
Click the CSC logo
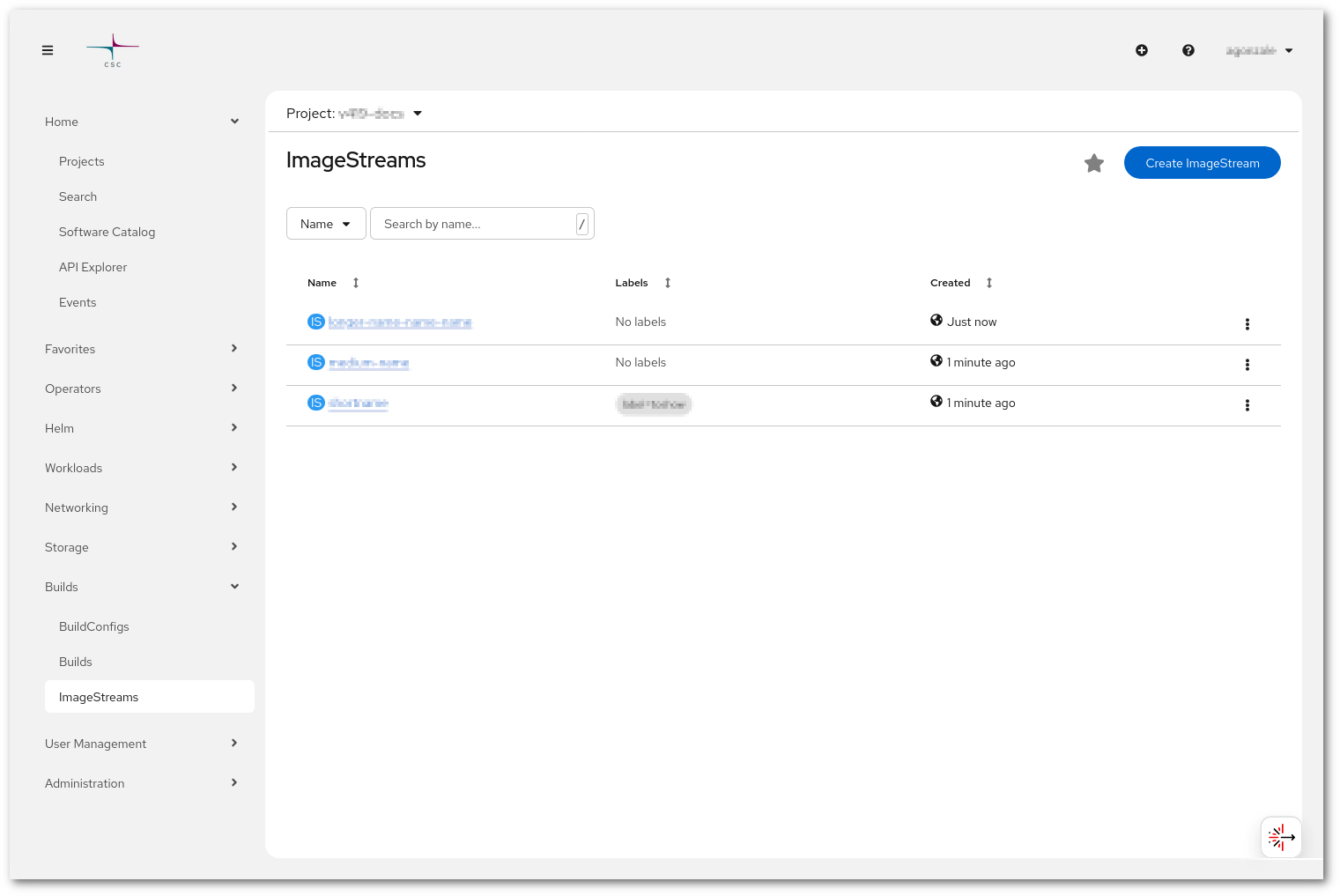[x=112, y=50]
